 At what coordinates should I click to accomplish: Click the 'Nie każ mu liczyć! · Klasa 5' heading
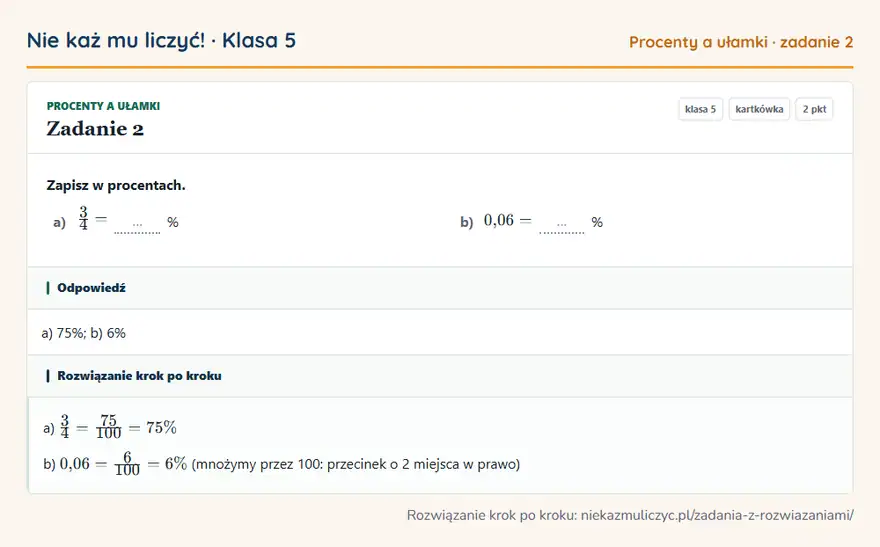(161, 41)
